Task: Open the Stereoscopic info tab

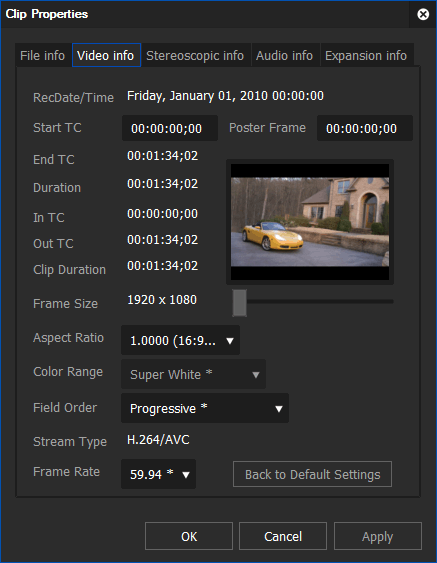Action: click(195, 55)
